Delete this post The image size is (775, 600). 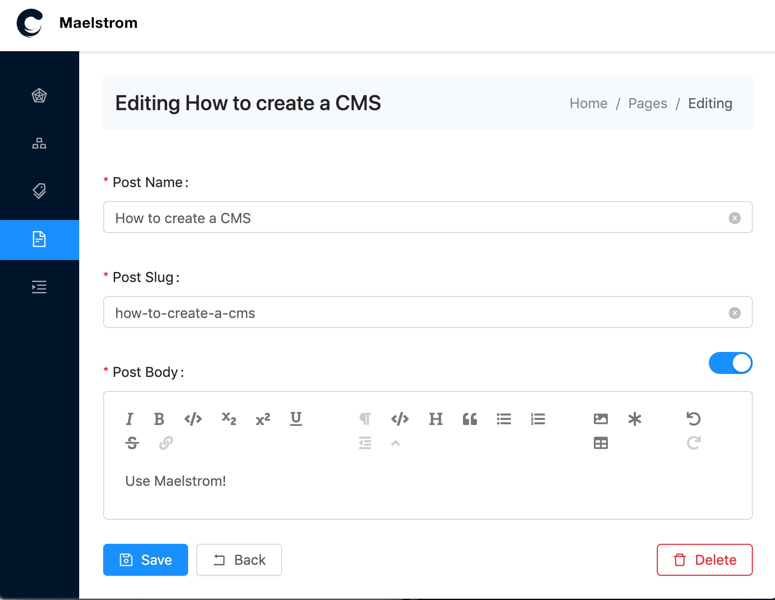pyautogui.click(x=704, y=560)
